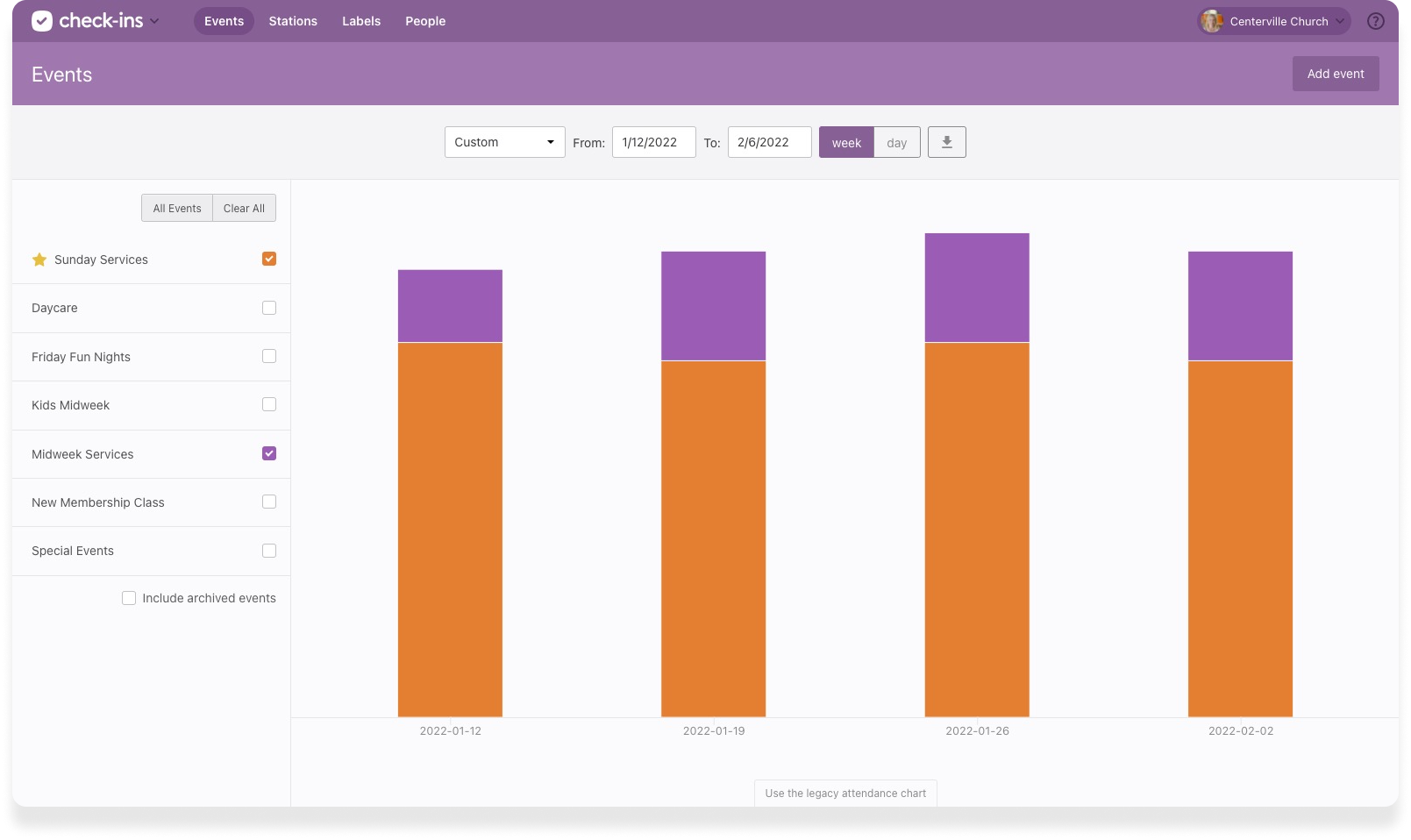
Task: Select the week view toggle
Action: (x=845, y=141)
